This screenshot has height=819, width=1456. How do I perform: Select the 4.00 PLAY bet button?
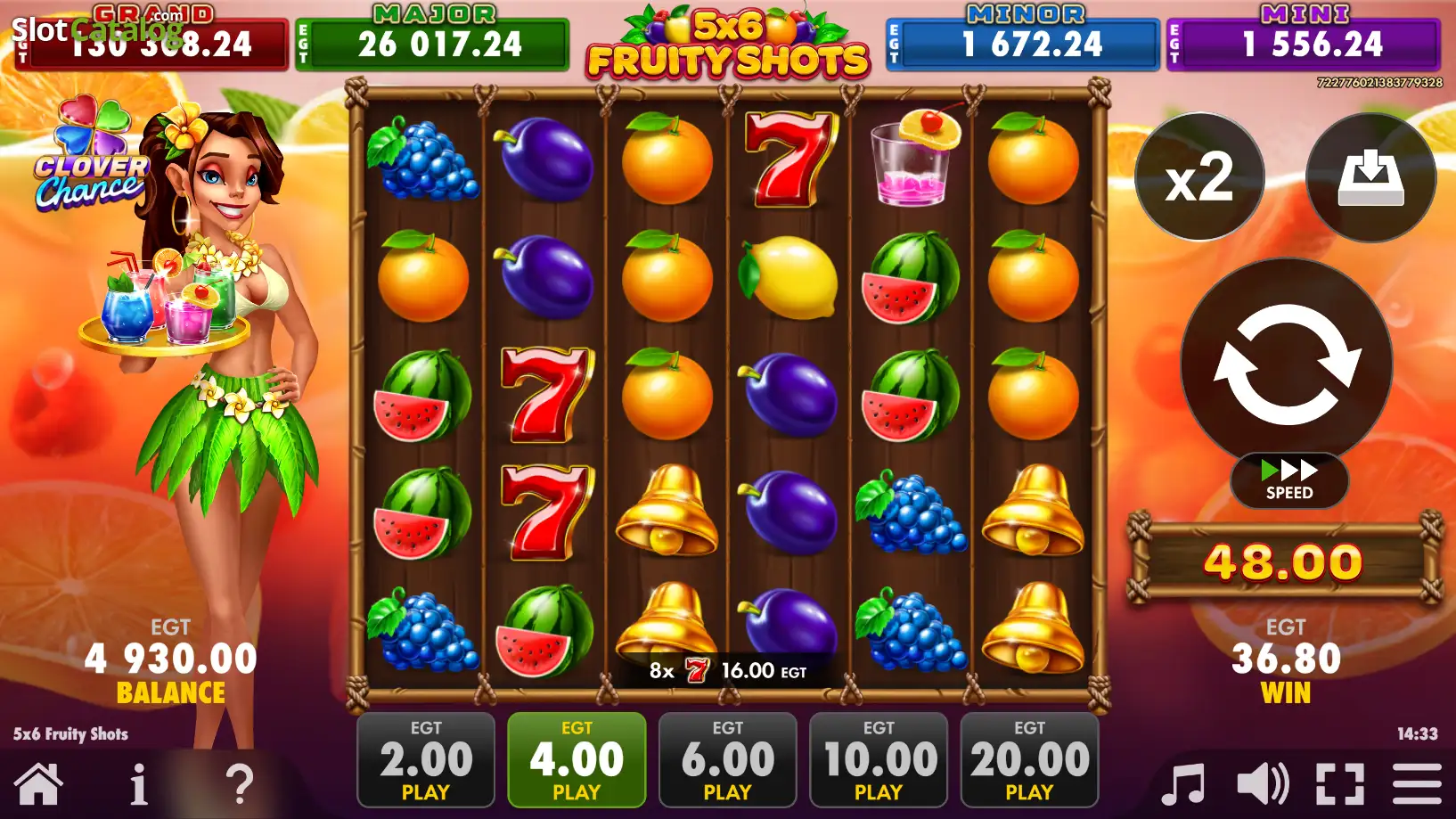tap(577, 759)
